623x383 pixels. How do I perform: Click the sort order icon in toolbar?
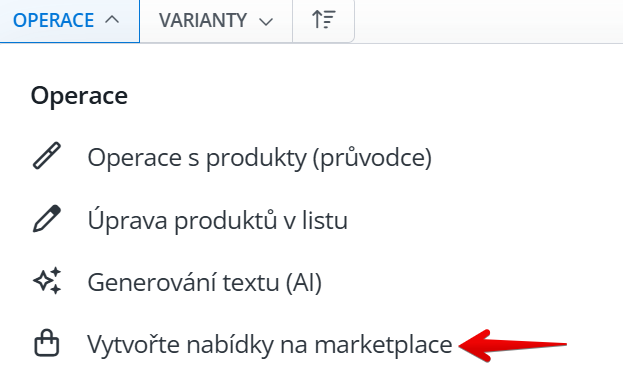(324, 19)
